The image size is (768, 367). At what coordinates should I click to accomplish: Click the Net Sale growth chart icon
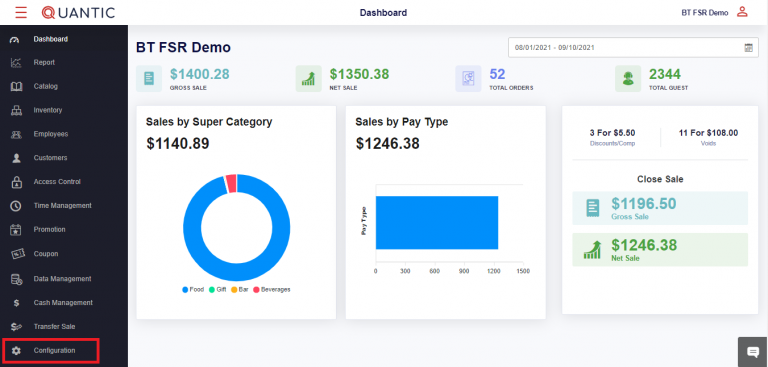[x=309, y=78]
